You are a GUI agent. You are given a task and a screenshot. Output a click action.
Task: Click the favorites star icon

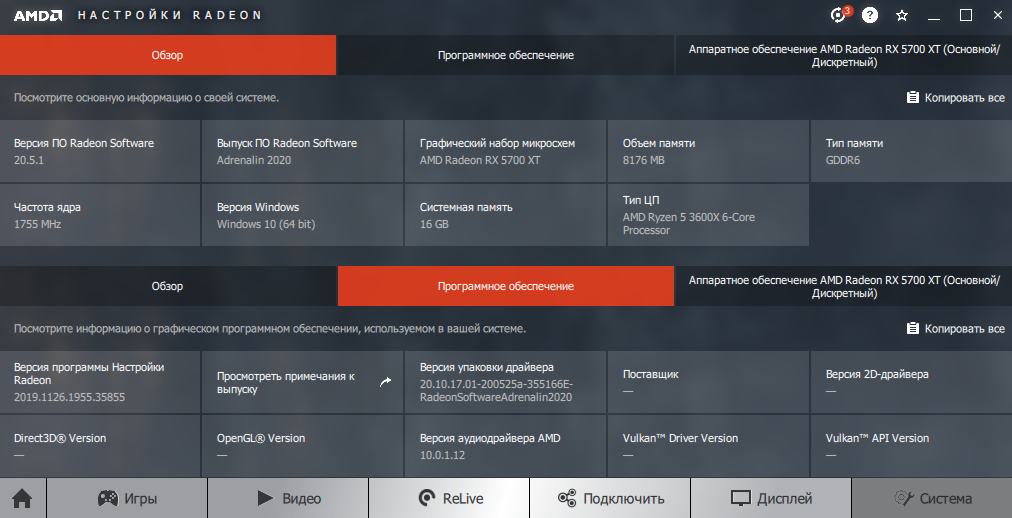click(902, 15)
